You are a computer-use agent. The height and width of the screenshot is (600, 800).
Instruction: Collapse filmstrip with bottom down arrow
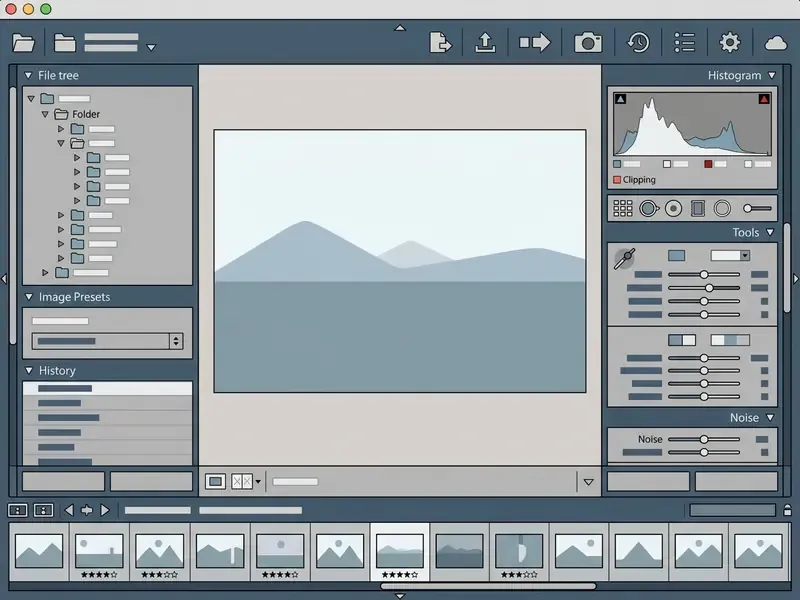point(400,595)
